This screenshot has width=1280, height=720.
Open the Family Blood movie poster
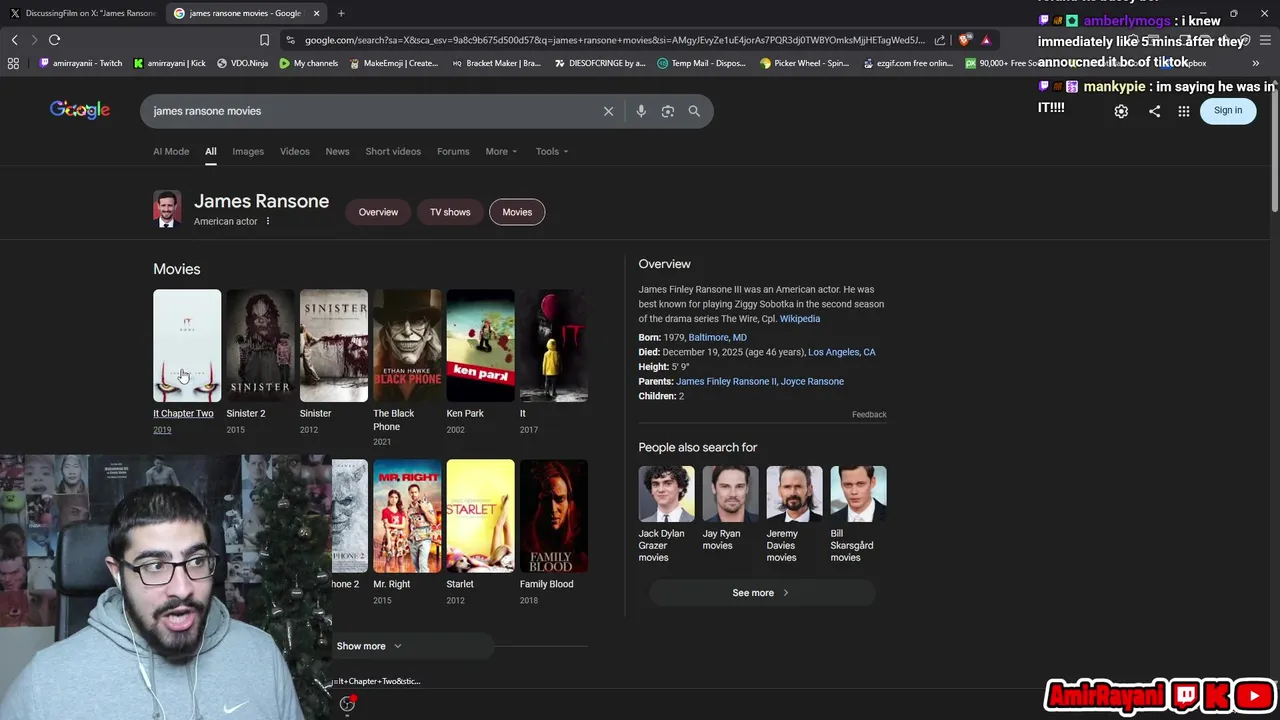click(x=554, y=516)
